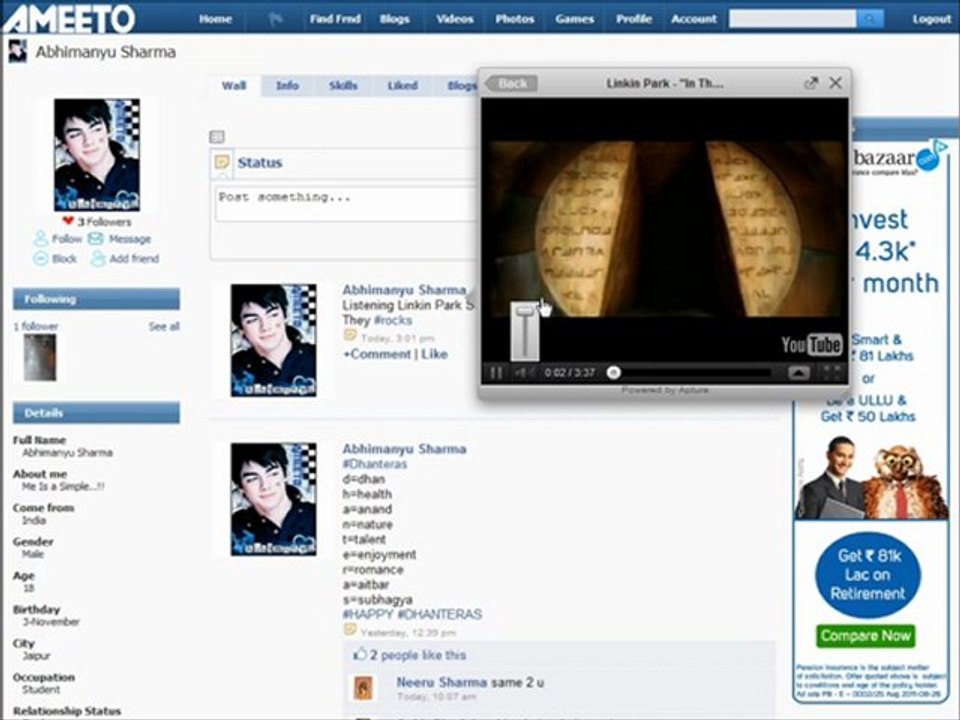Viewport: 960px width, 720px height.
Task: Close the Linkin Park video popup
Action: tap(835, 83)
